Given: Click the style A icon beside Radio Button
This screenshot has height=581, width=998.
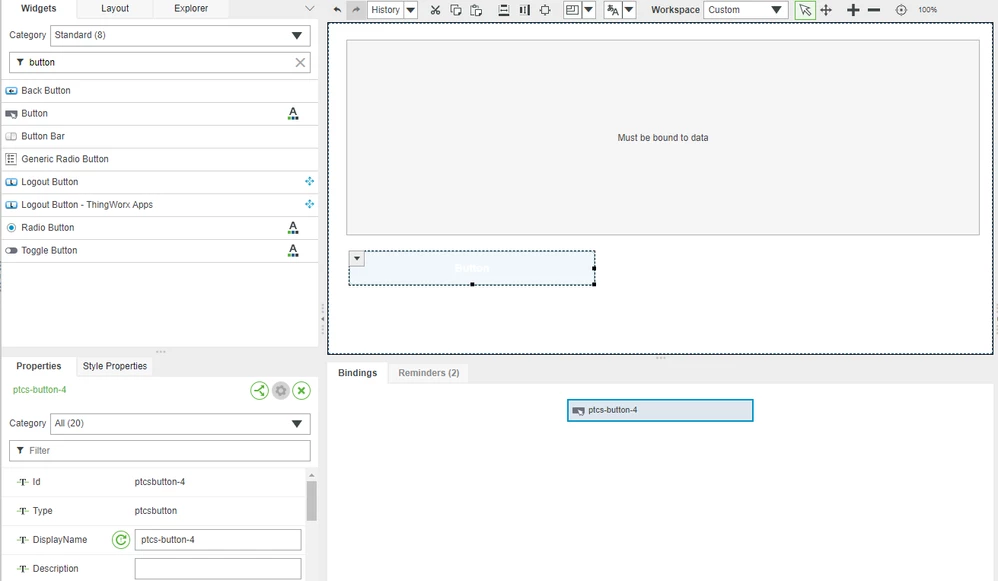Looking at the screenshot, I should pos(293,228).
